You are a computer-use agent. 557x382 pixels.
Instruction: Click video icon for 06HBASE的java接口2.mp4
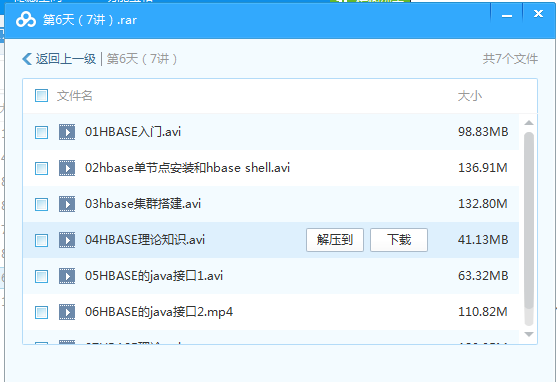tap(67, 312)
